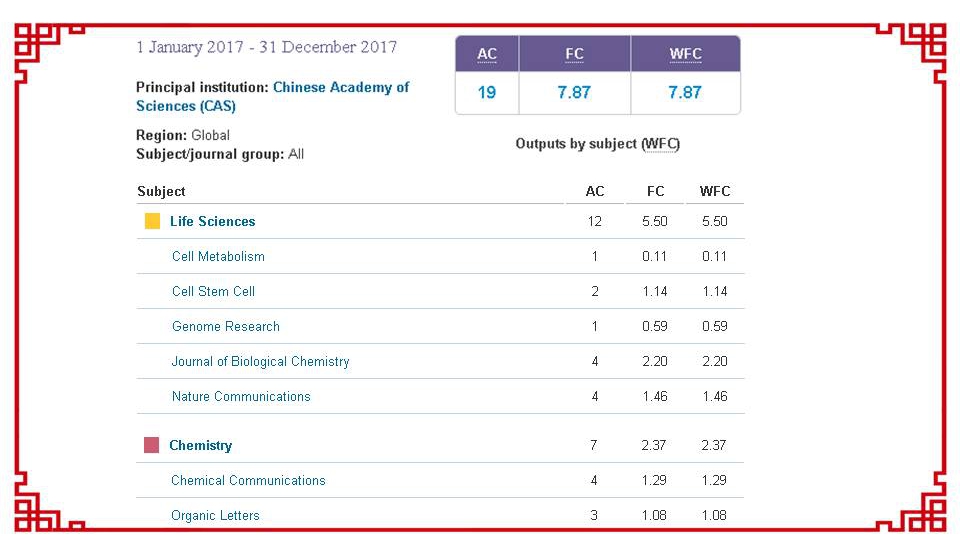Click the yellow Life Sciences color square
The image size is (960, 540).
152,221
